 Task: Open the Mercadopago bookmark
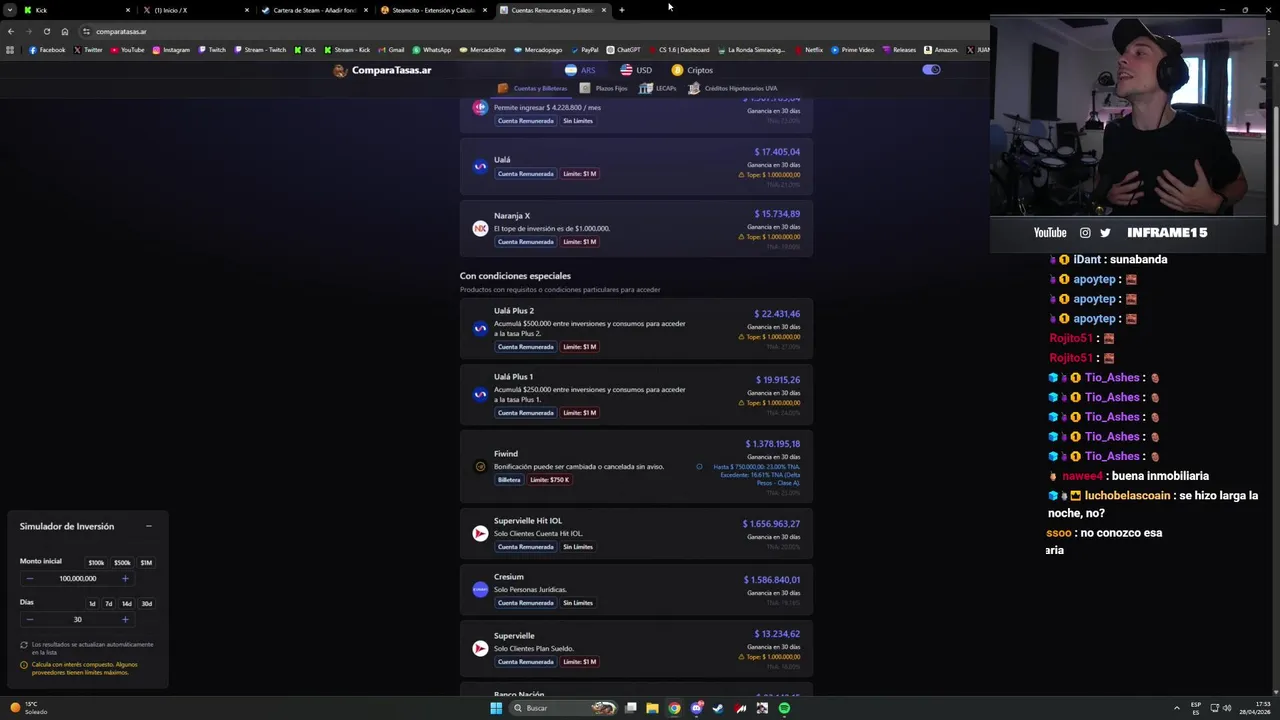[538, 50]
